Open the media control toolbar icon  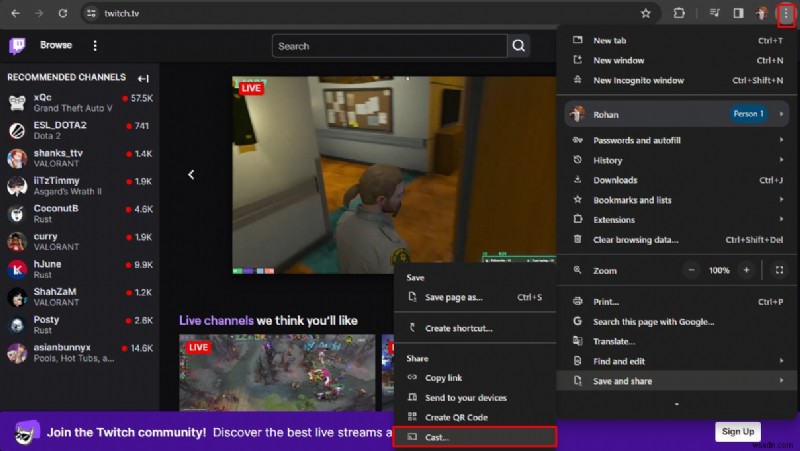click(x=714, y=13)
